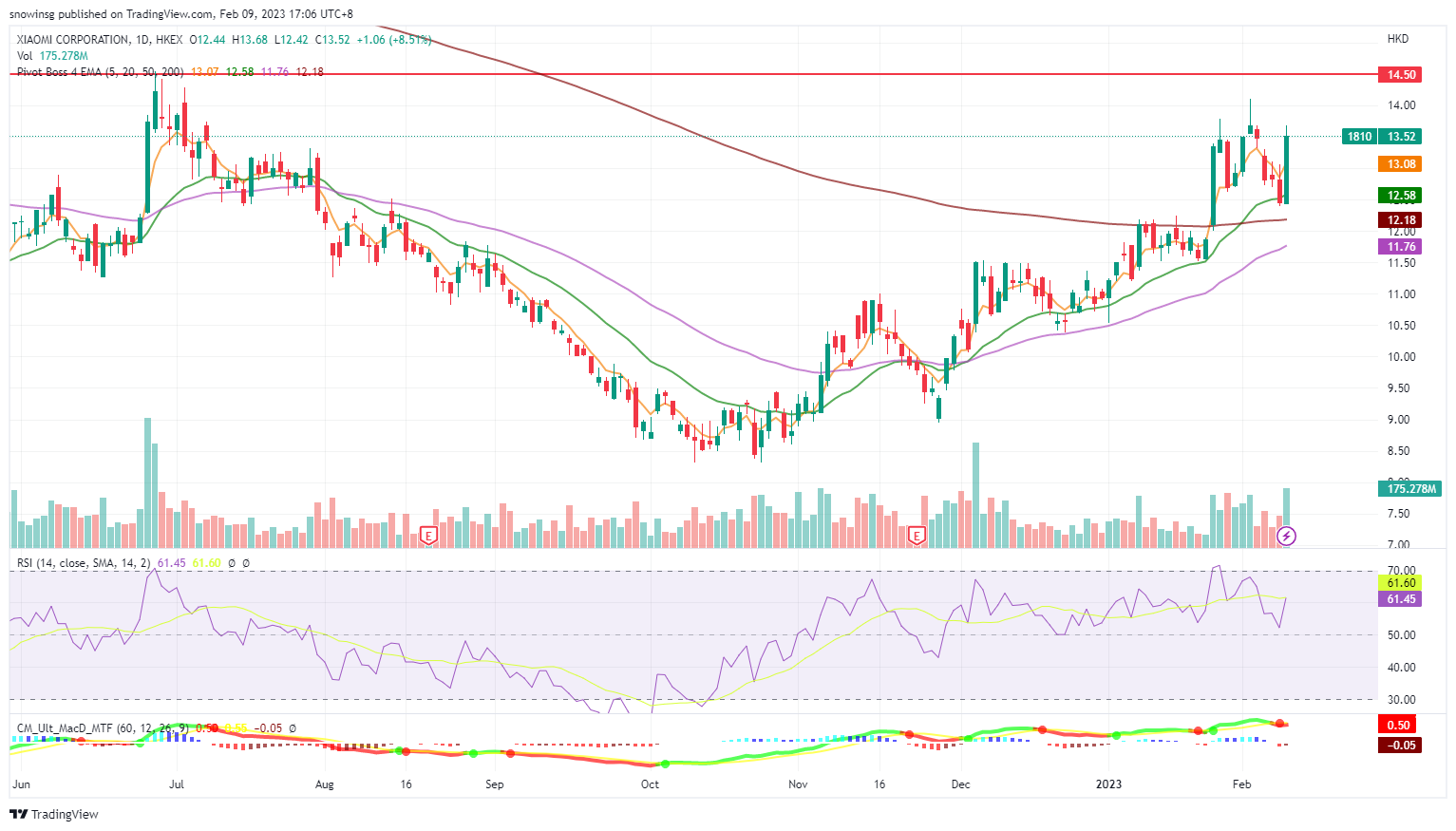
Task: Click the tall early-December volume bar
Action: [x=975, y=495]
